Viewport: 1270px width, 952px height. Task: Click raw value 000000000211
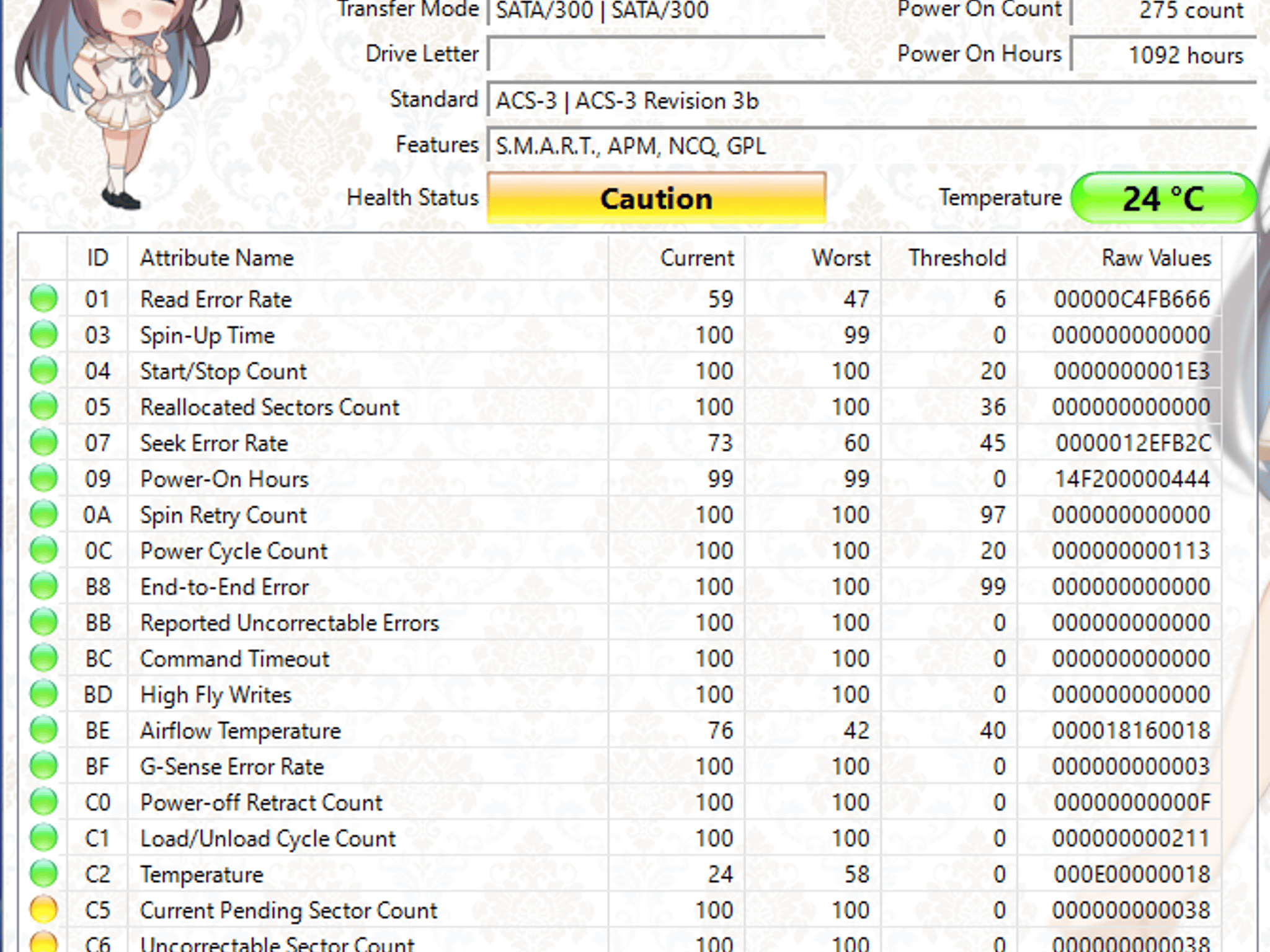(x=1131, y=839)
